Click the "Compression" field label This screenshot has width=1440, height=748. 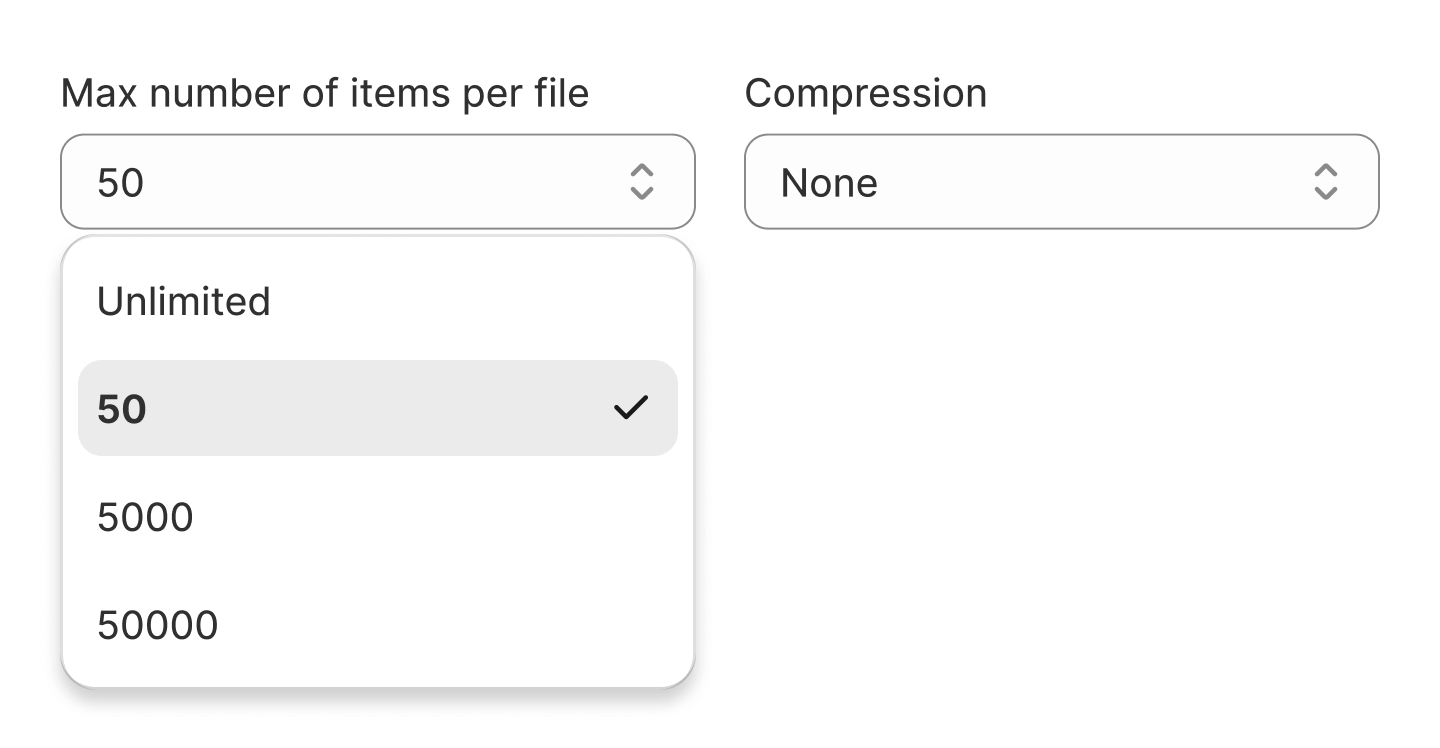865,94
